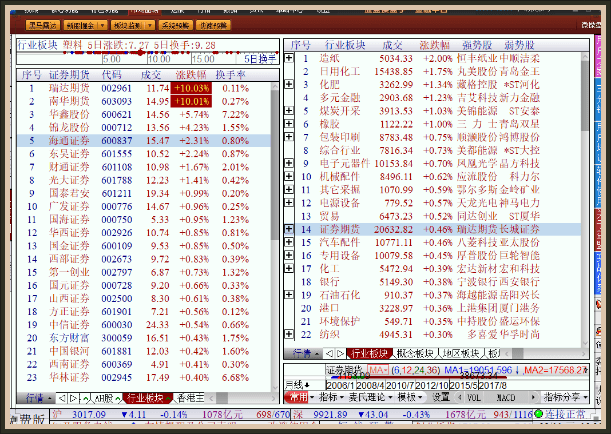
Task: Click stock code 601211
Action: (x=117, y=193)
